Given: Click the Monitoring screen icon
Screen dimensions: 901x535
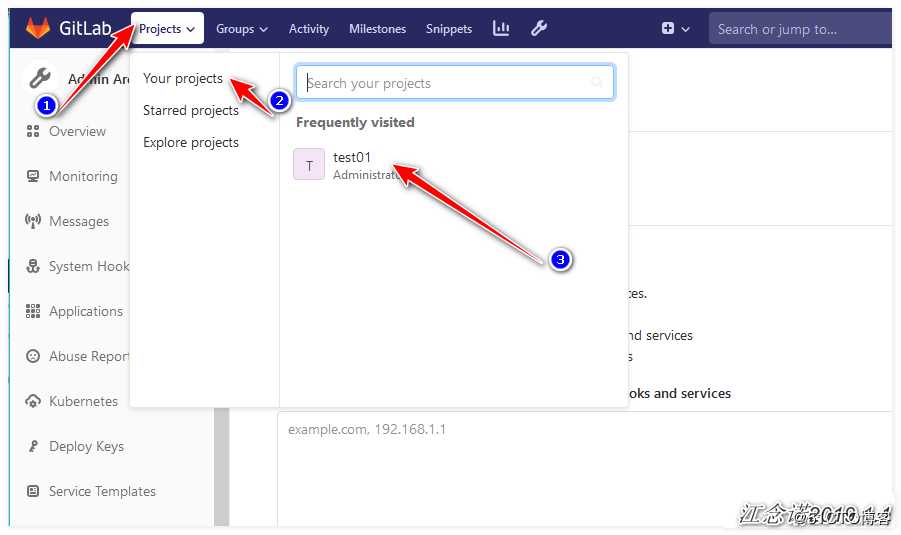Looking at the screenshot, I should [x=33, y=176].
